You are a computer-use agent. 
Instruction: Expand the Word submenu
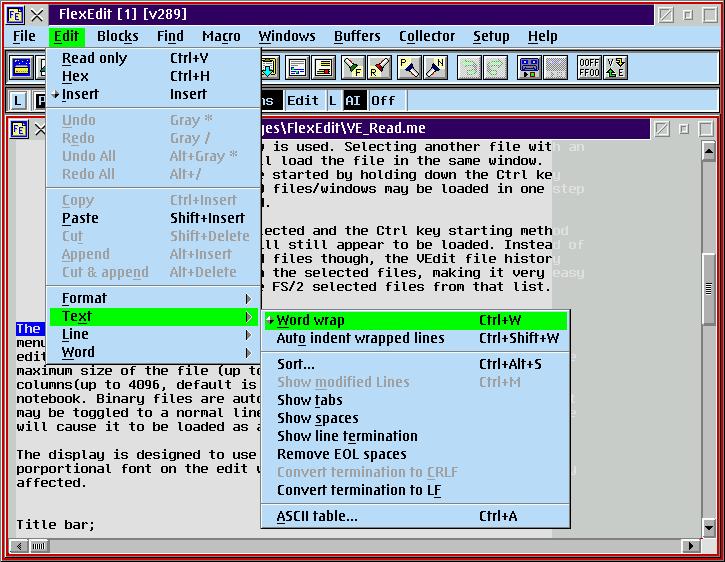[78, 352]
